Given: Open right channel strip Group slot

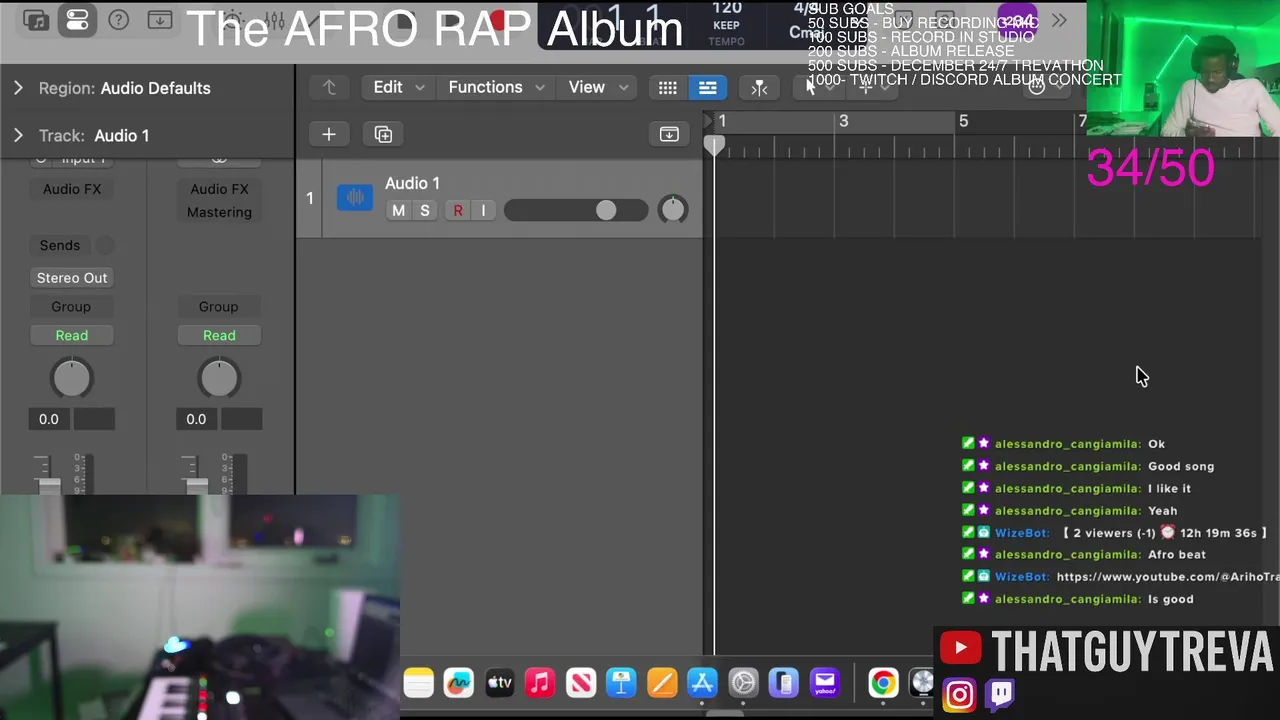Looking at the screenshot, I should pyautogui.click(x=218, y=307).
